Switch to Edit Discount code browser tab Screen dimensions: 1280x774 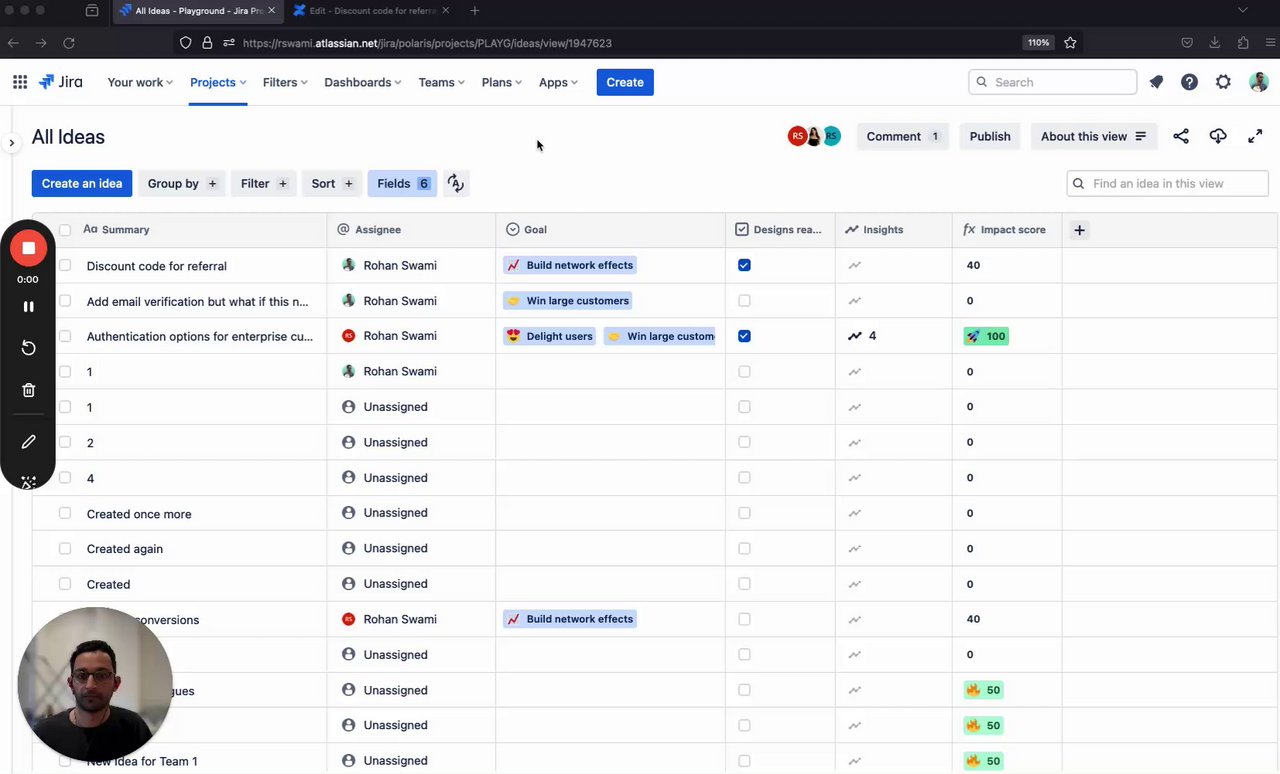[x=372, y=11]
